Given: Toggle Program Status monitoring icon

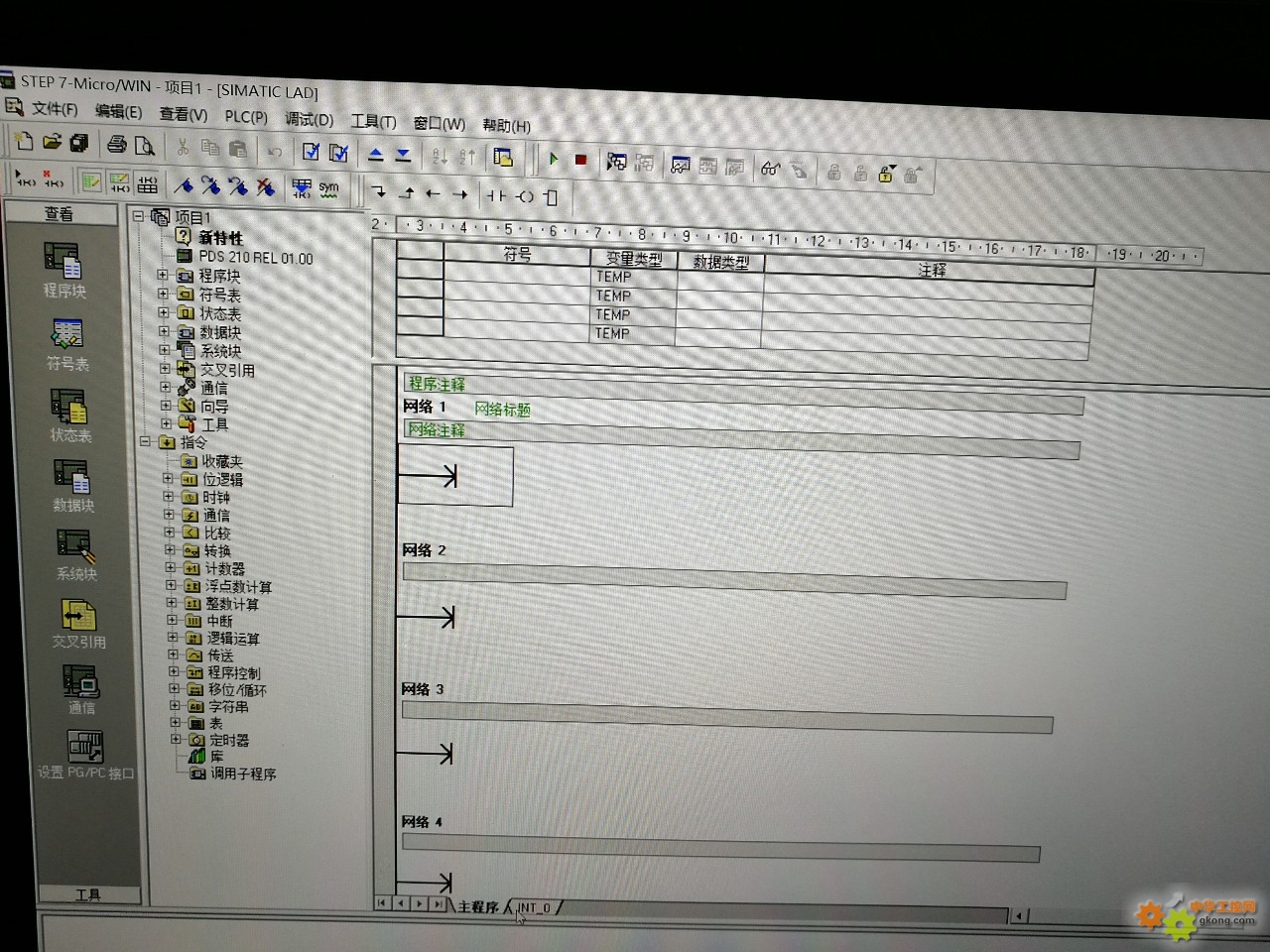Looking at the screenshot, I should click(x=616, y=162).
